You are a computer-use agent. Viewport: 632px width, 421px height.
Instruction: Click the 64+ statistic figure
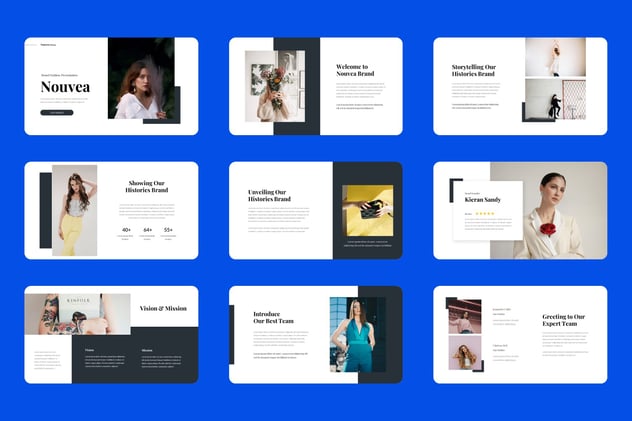[x=148, y=230]
